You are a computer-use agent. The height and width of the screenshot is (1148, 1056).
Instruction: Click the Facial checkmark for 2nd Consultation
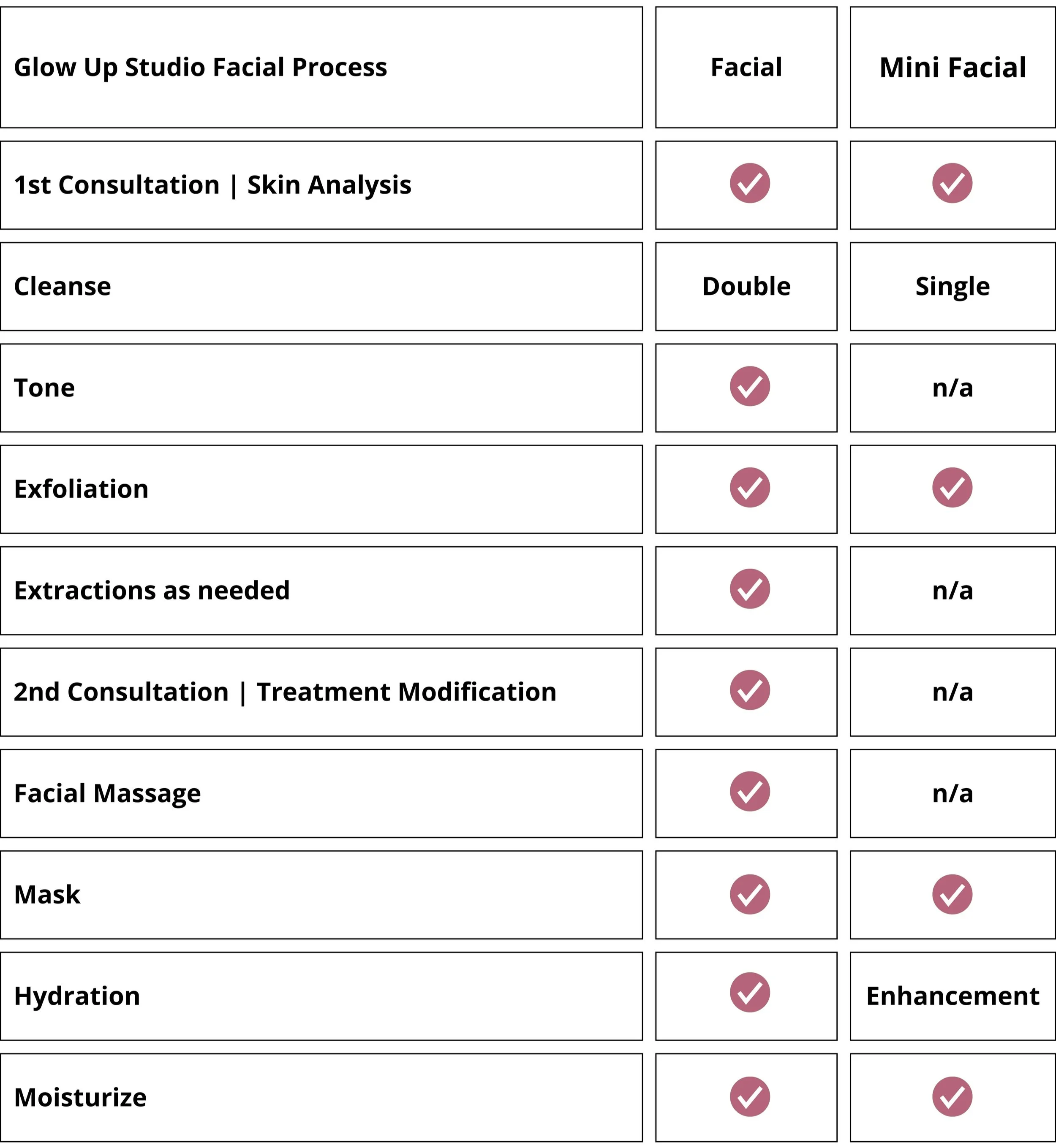coord(750,690)
